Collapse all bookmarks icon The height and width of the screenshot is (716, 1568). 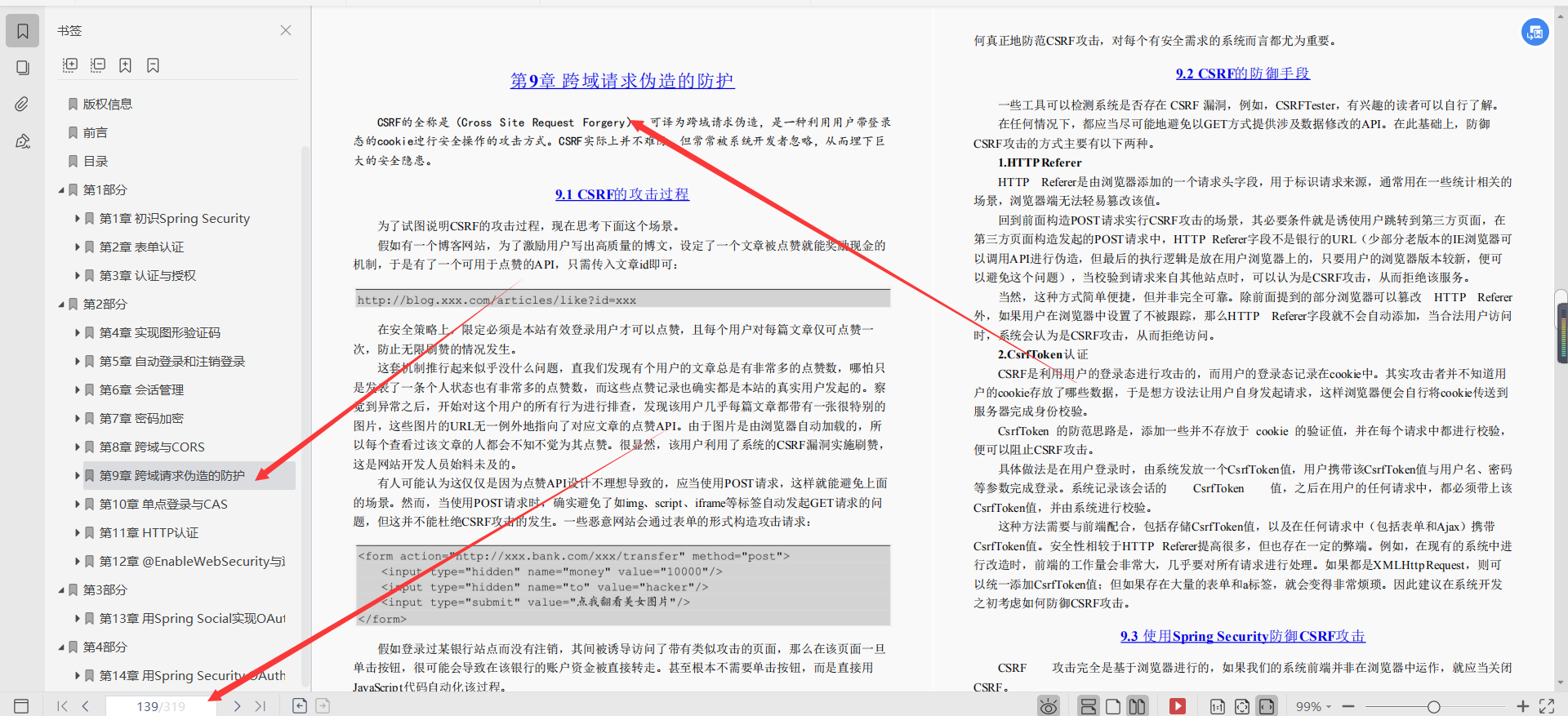(x=98, y=64)
